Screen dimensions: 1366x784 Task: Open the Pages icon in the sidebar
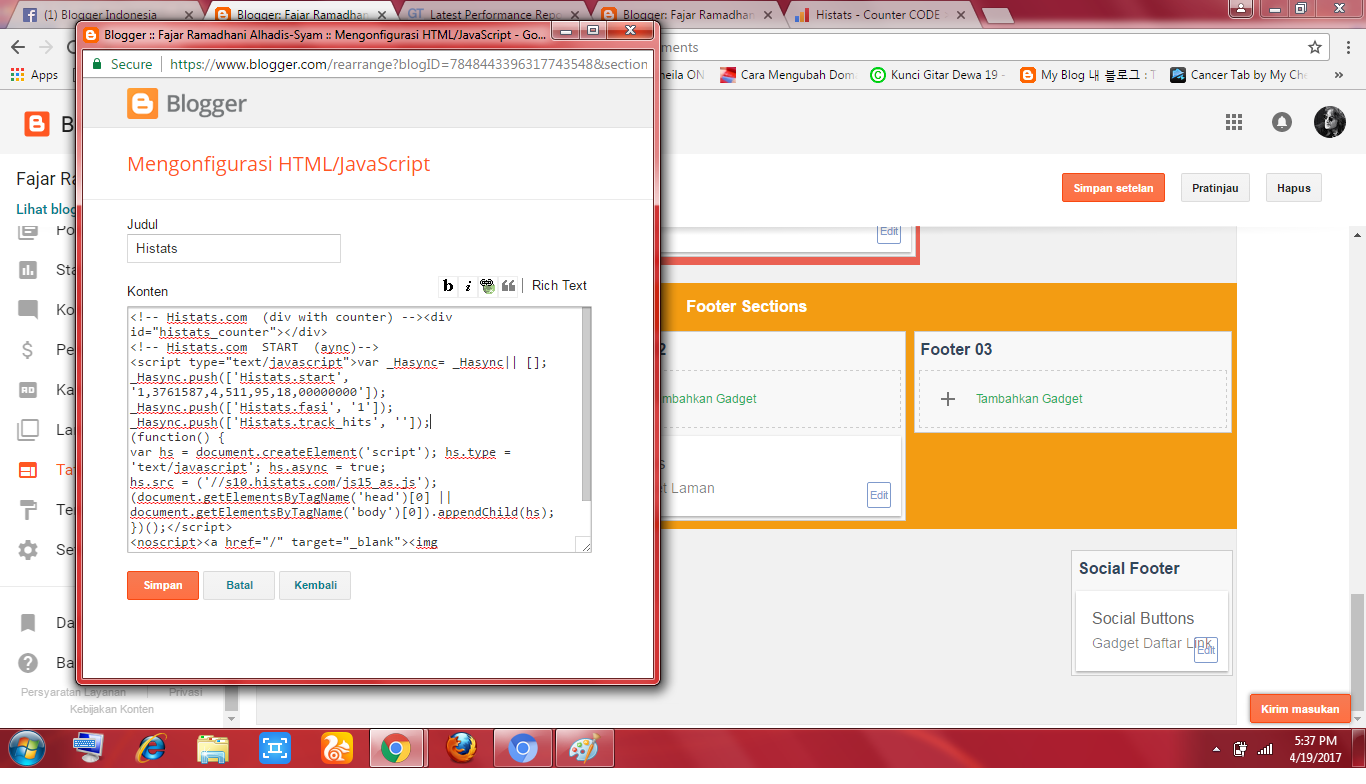coord(28,430)
